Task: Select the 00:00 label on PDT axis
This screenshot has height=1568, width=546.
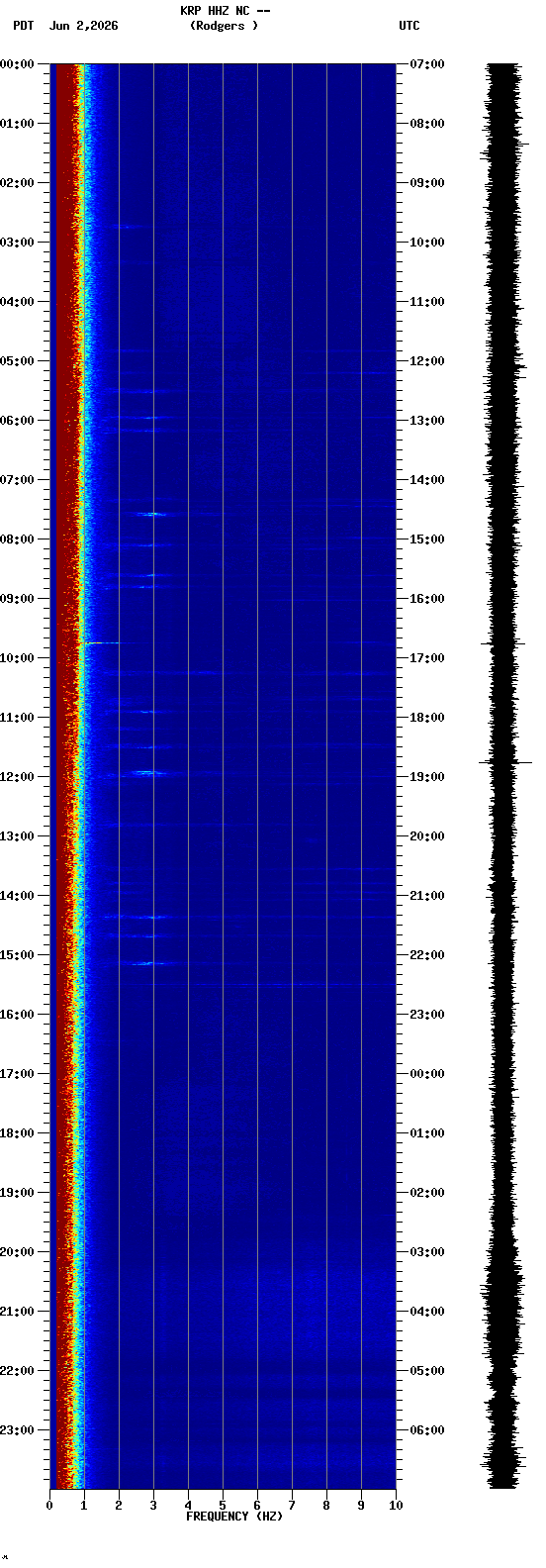Action: tap(19, 64)
